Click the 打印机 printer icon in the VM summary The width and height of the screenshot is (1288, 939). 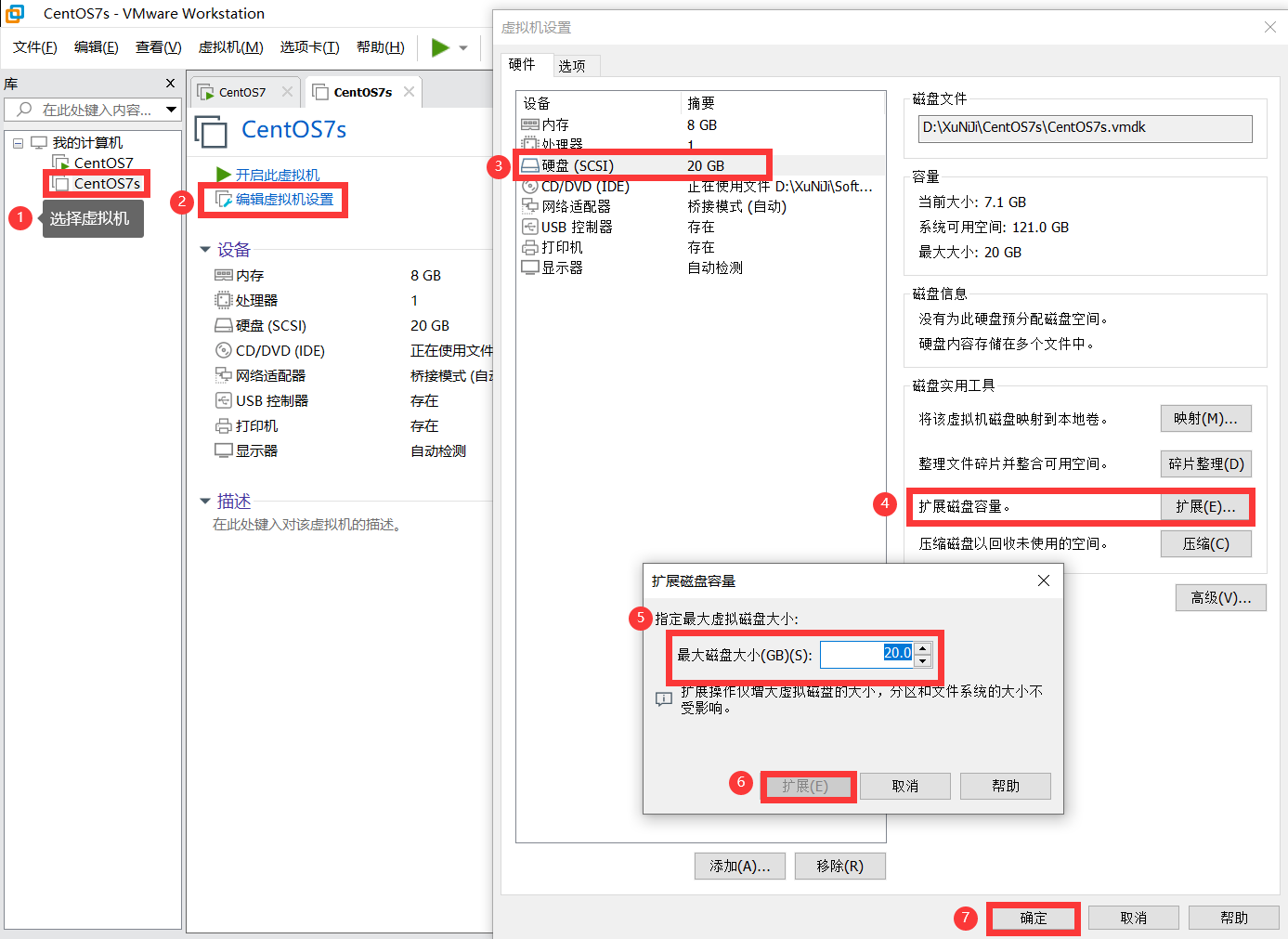click(x=223, y=425)
